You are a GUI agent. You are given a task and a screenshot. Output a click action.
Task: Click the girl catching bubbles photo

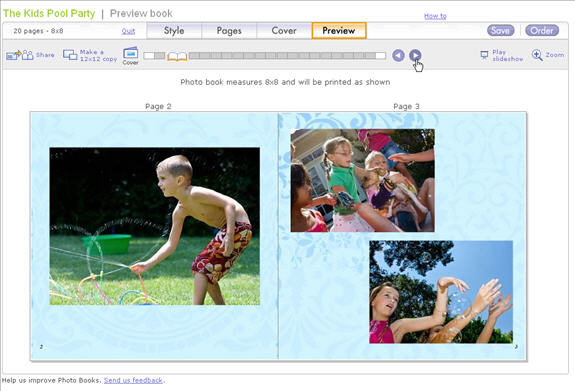441,292
